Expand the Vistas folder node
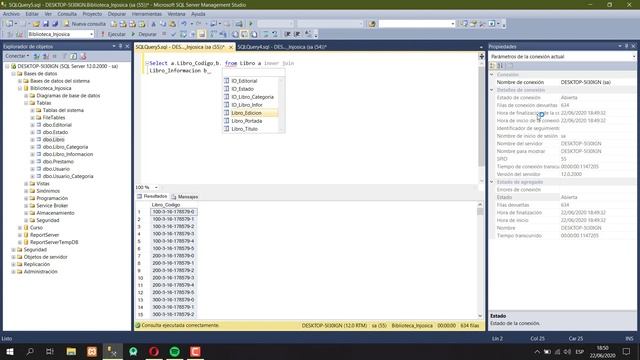 click(26, 184)
